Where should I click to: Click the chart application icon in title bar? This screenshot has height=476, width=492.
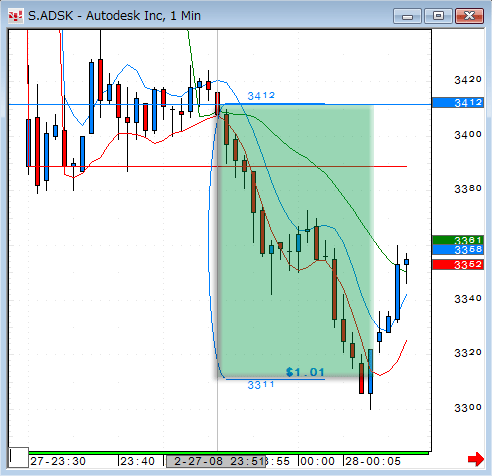click(15, 16)
